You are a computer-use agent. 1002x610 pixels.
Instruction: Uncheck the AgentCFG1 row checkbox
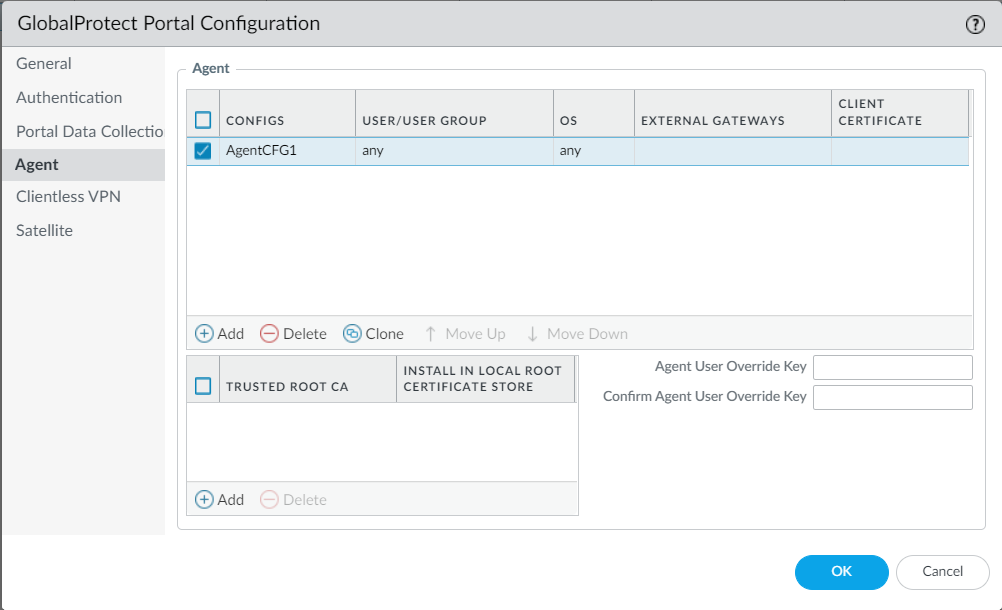203,151
